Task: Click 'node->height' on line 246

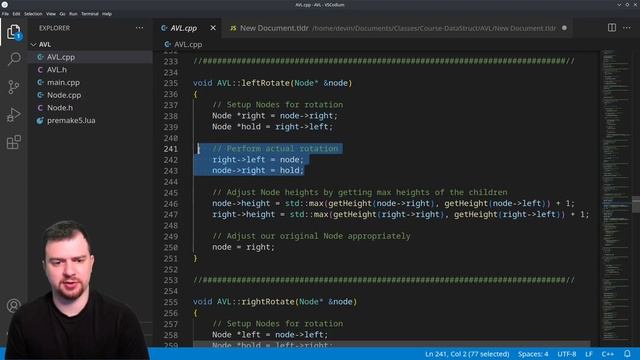Action: (241, 204)
